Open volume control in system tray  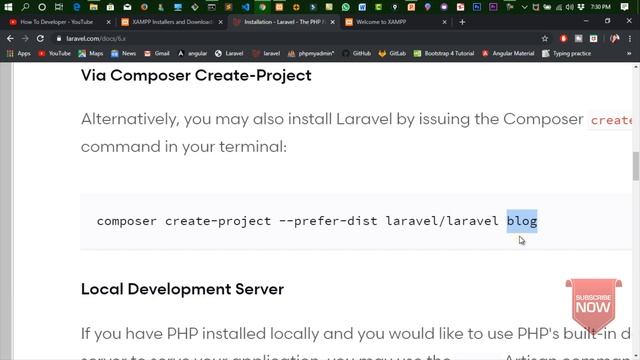tap(570, 7)
